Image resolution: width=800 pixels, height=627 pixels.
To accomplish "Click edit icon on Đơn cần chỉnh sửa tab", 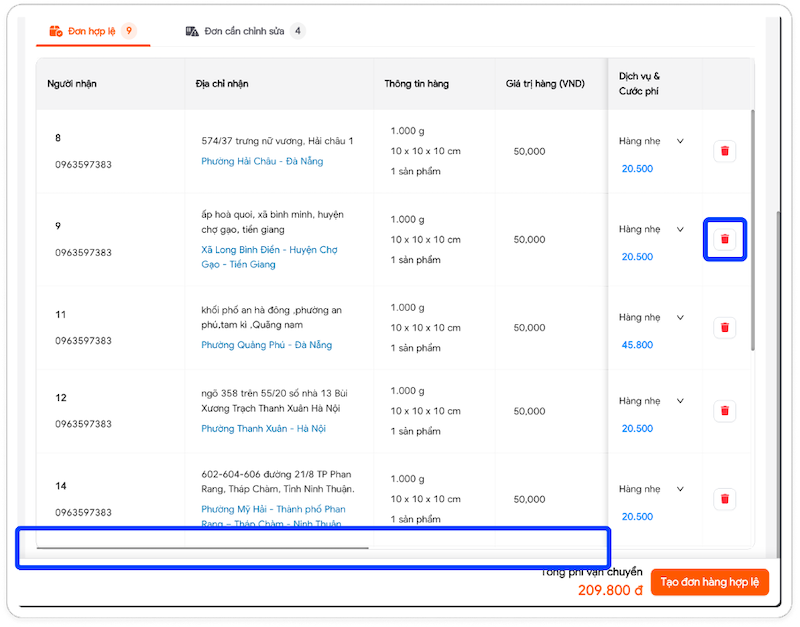I will (x=192, y=32).
